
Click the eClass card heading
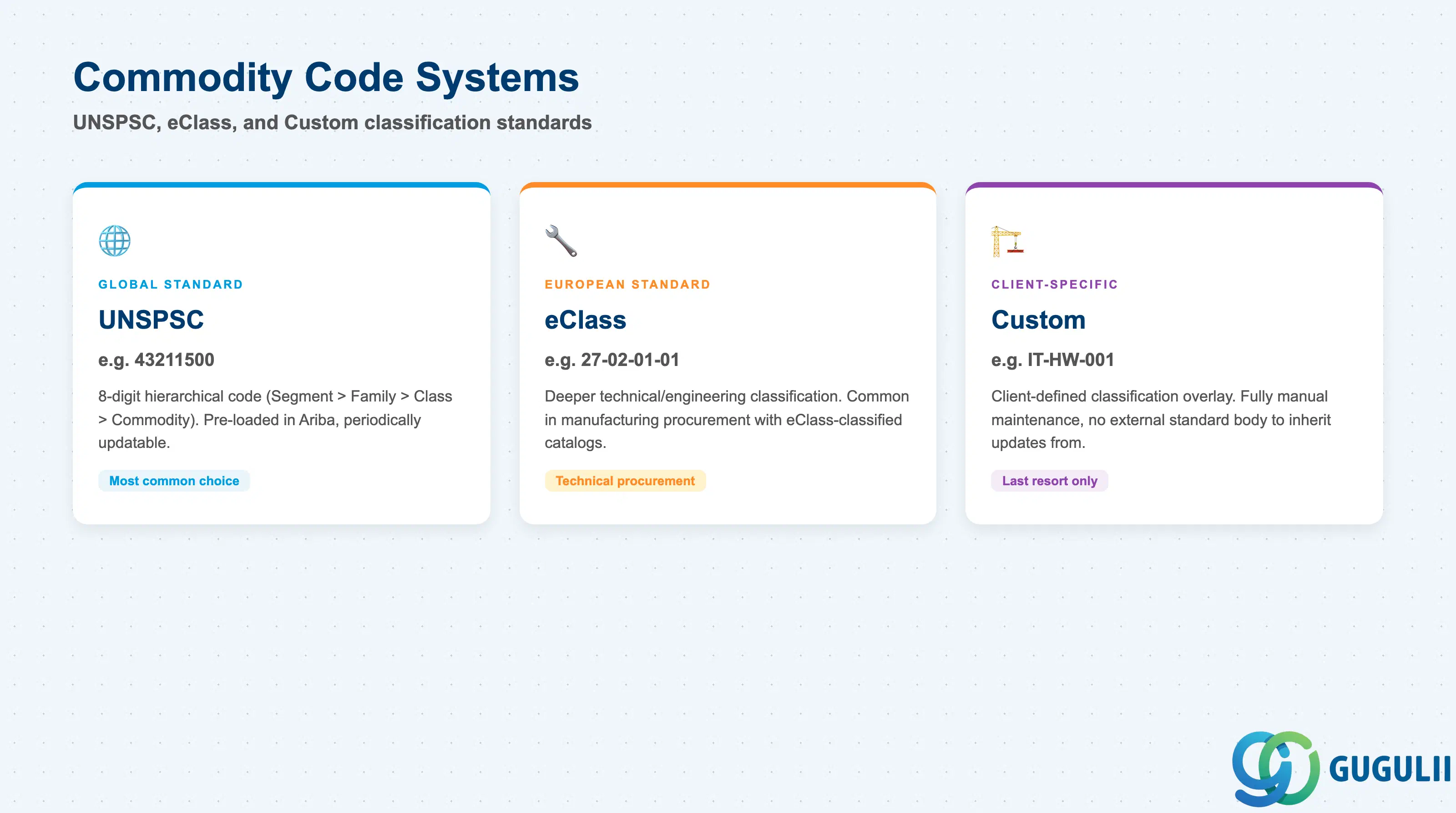pos(586,320)
